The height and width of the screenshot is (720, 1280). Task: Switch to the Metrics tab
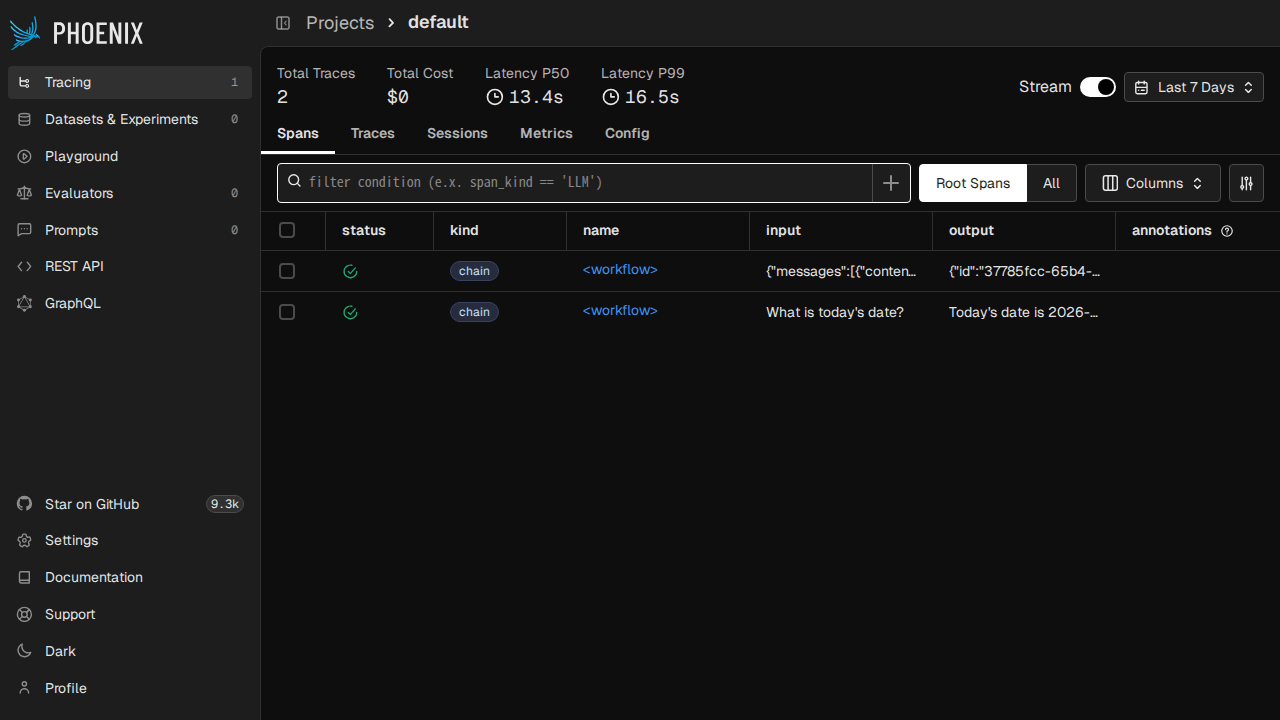point(546,133)
